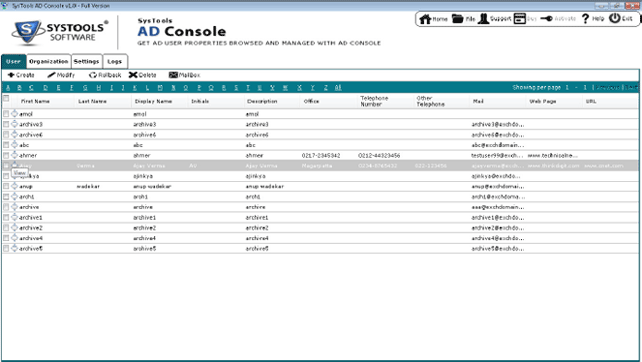Click Rollback toolbar button
This screenshot has height=362, width=642.
click(x=105, y=75)
